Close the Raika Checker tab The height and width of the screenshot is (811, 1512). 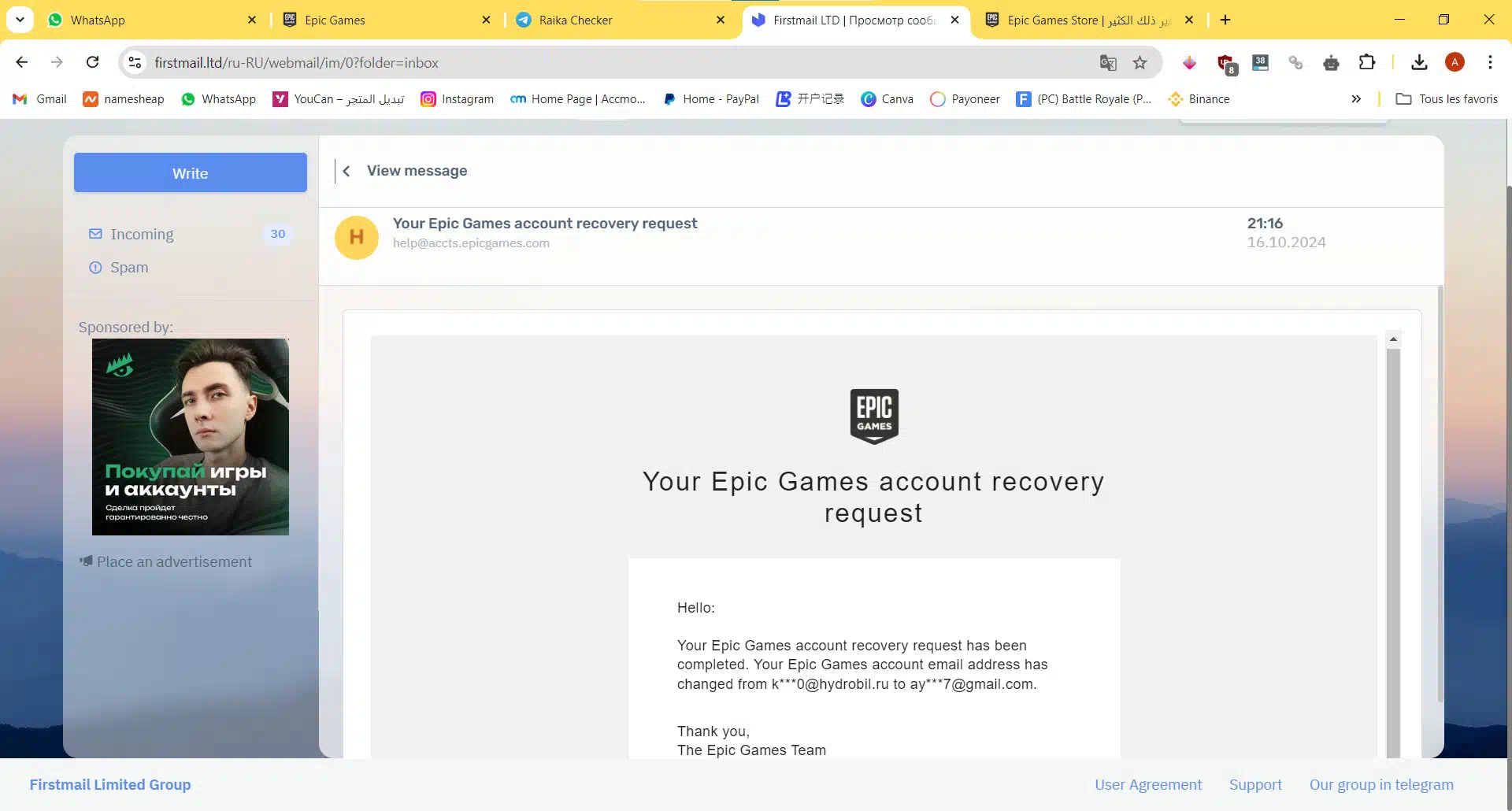tap(721, 20)
